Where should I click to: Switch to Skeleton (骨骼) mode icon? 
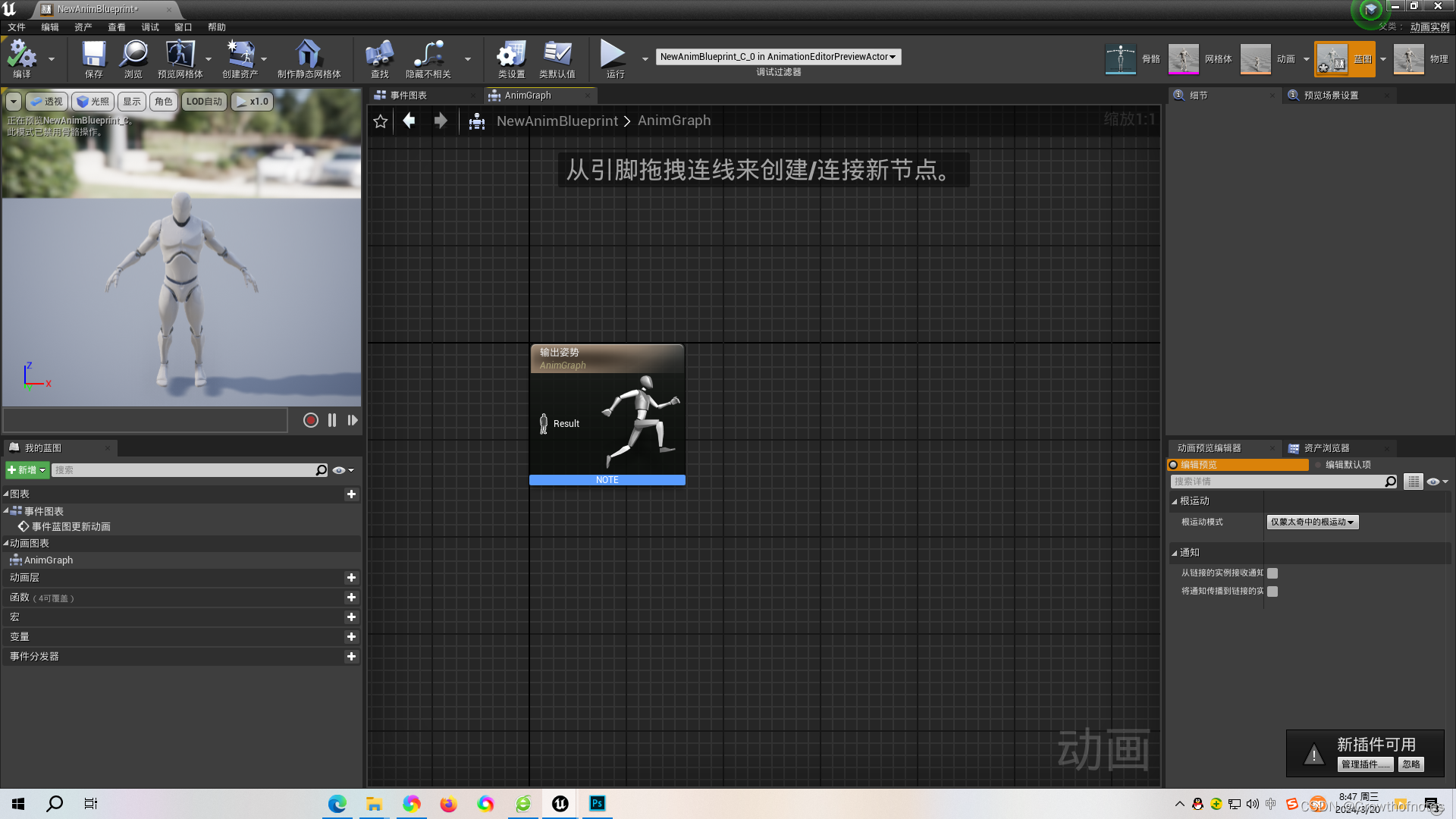[x=1120, y=58]
